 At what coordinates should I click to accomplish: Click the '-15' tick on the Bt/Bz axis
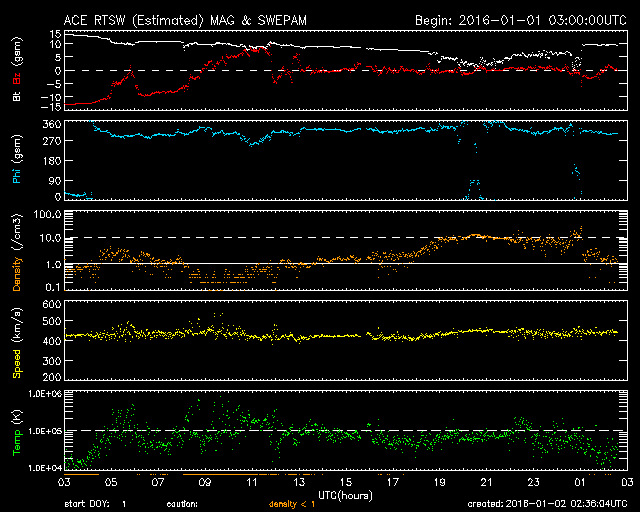tap(51, 107)
